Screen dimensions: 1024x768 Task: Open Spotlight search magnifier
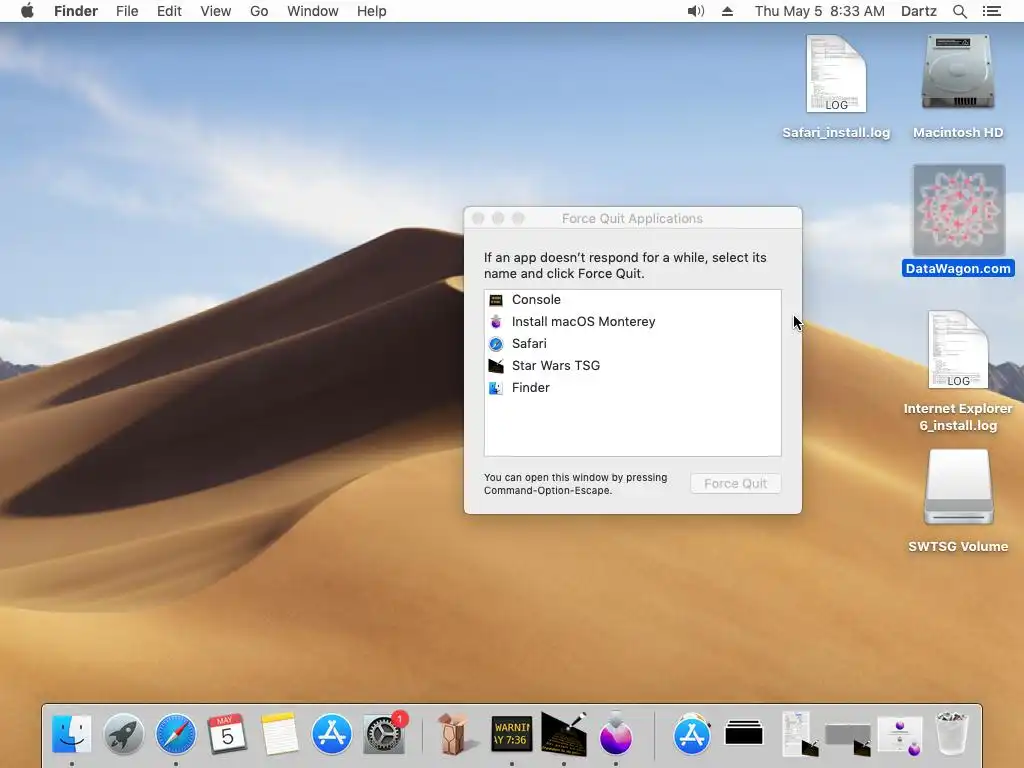960,11
